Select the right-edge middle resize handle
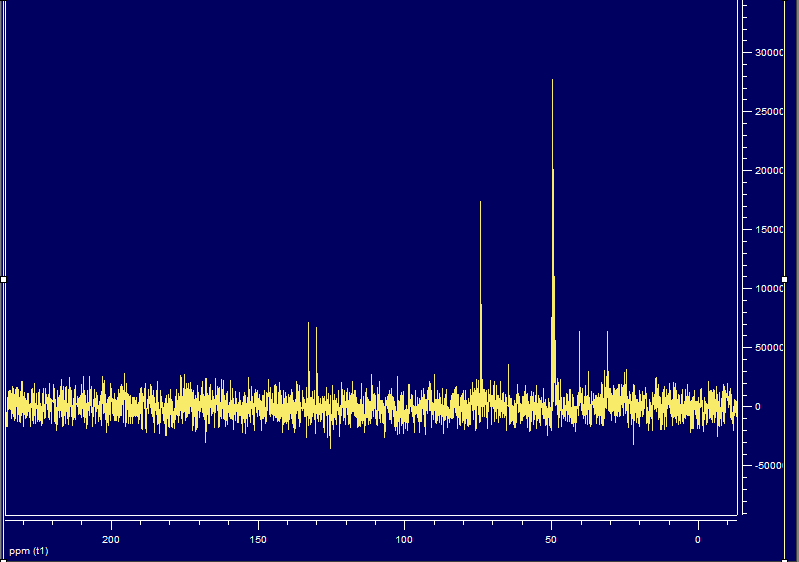The image size is (799, 562). [784, 279]
